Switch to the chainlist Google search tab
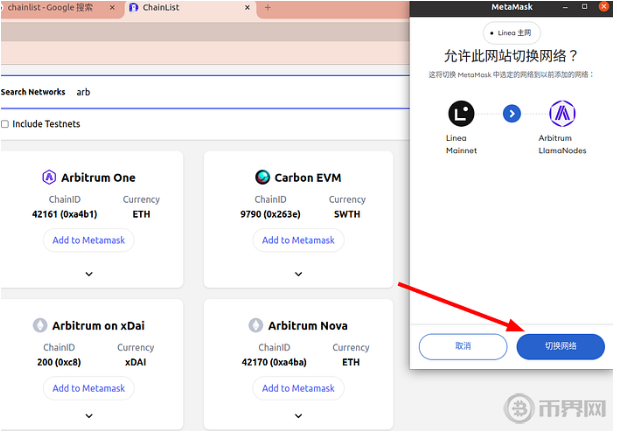 (55, 8)
